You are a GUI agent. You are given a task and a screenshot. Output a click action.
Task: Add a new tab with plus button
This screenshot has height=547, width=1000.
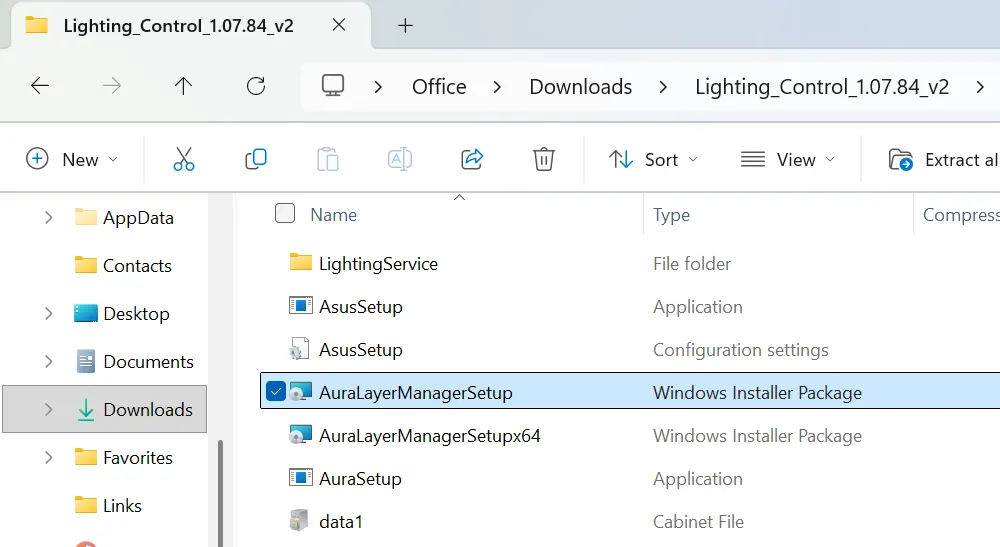[405, 26]
